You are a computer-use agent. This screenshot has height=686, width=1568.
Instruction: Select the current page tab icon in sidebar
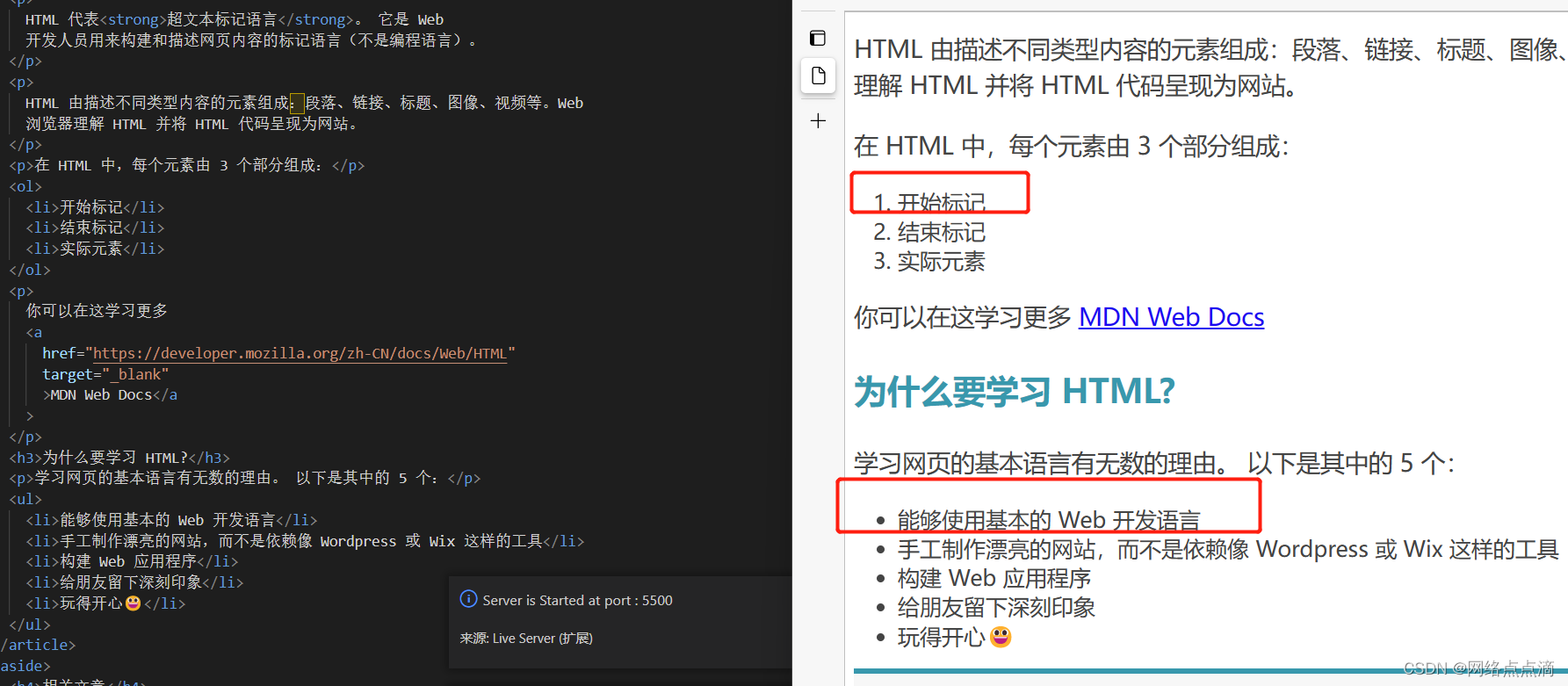point(819,76)
